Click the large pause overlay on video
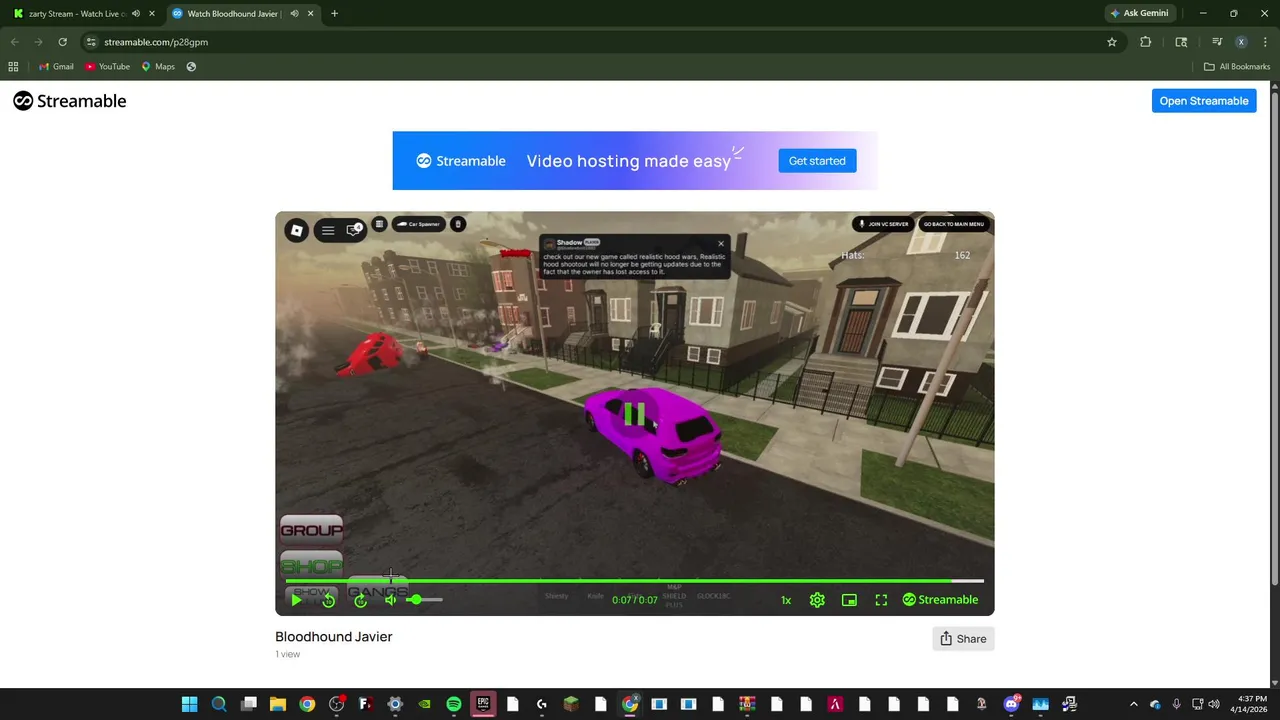 tap(634, 413)
